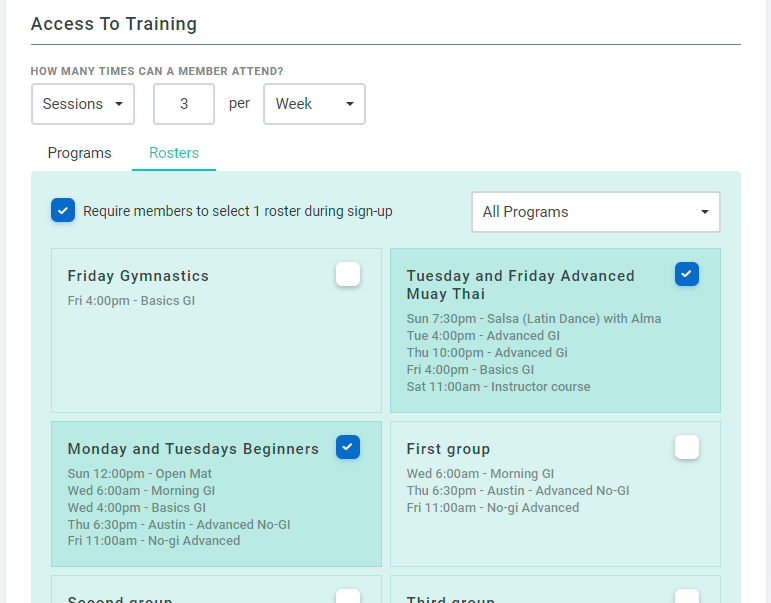Open the Sessions dropdown
Image resolution: width=771 pixels, height=603 pixels.
pos(83,104)
